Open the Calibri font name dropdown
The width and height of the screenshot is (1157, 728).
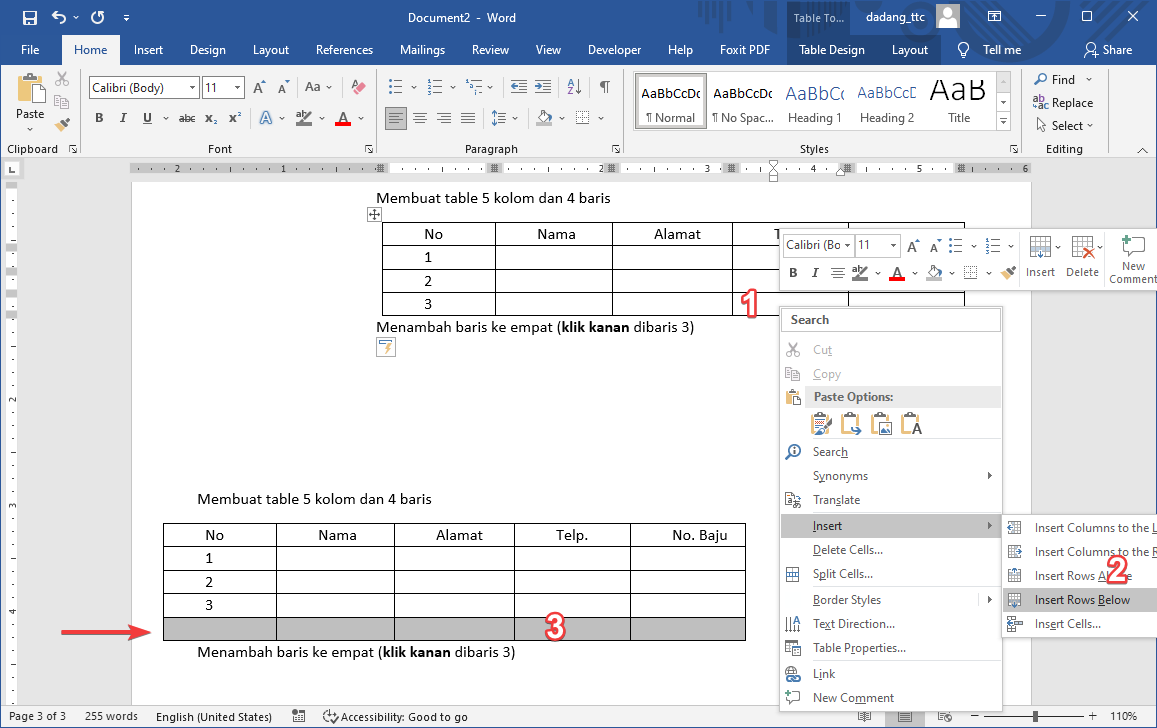click(192, 88)
